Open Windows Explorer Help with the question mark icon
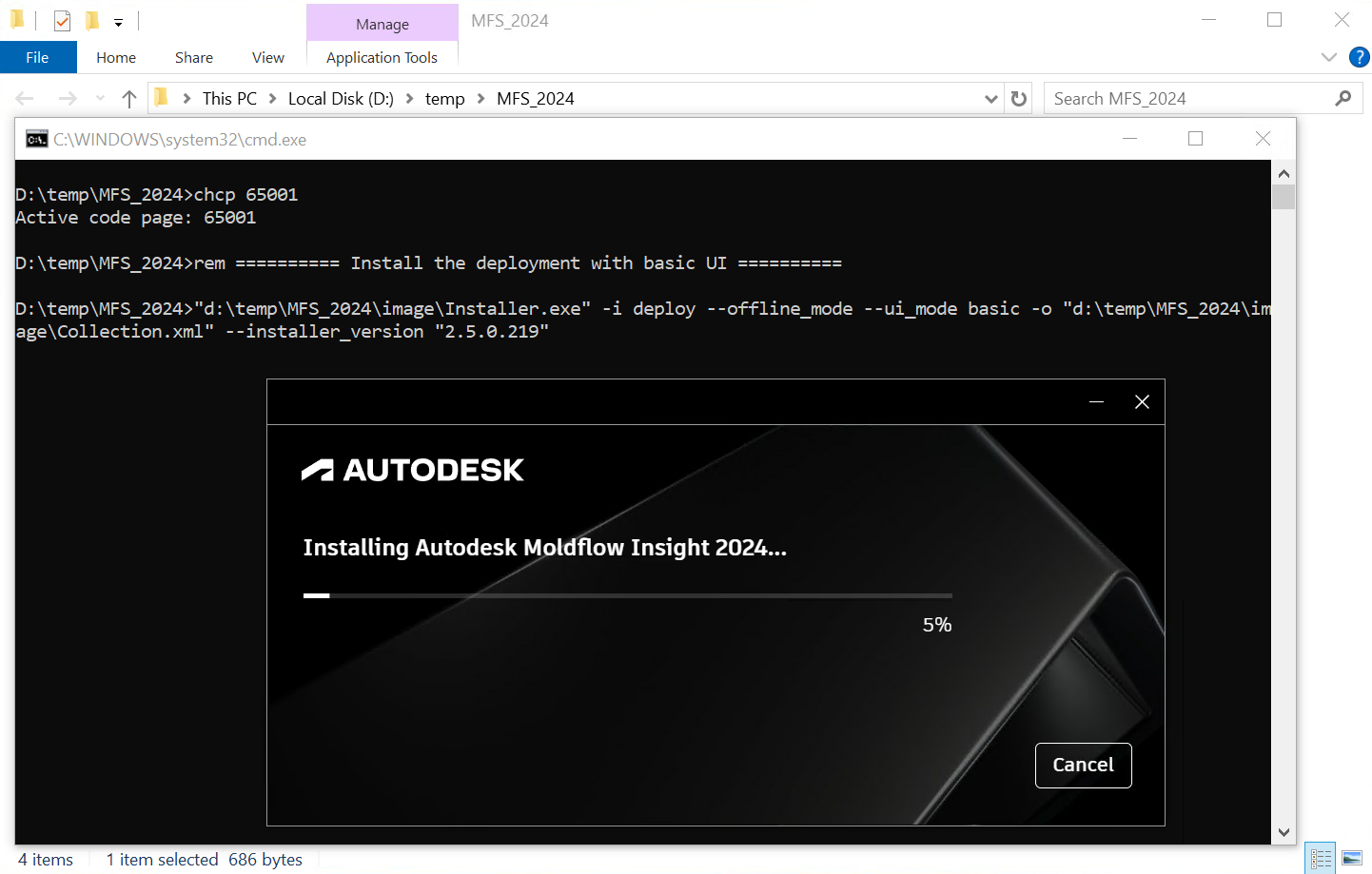The height and width of the screenshot is (874, 1372). 1359,57
